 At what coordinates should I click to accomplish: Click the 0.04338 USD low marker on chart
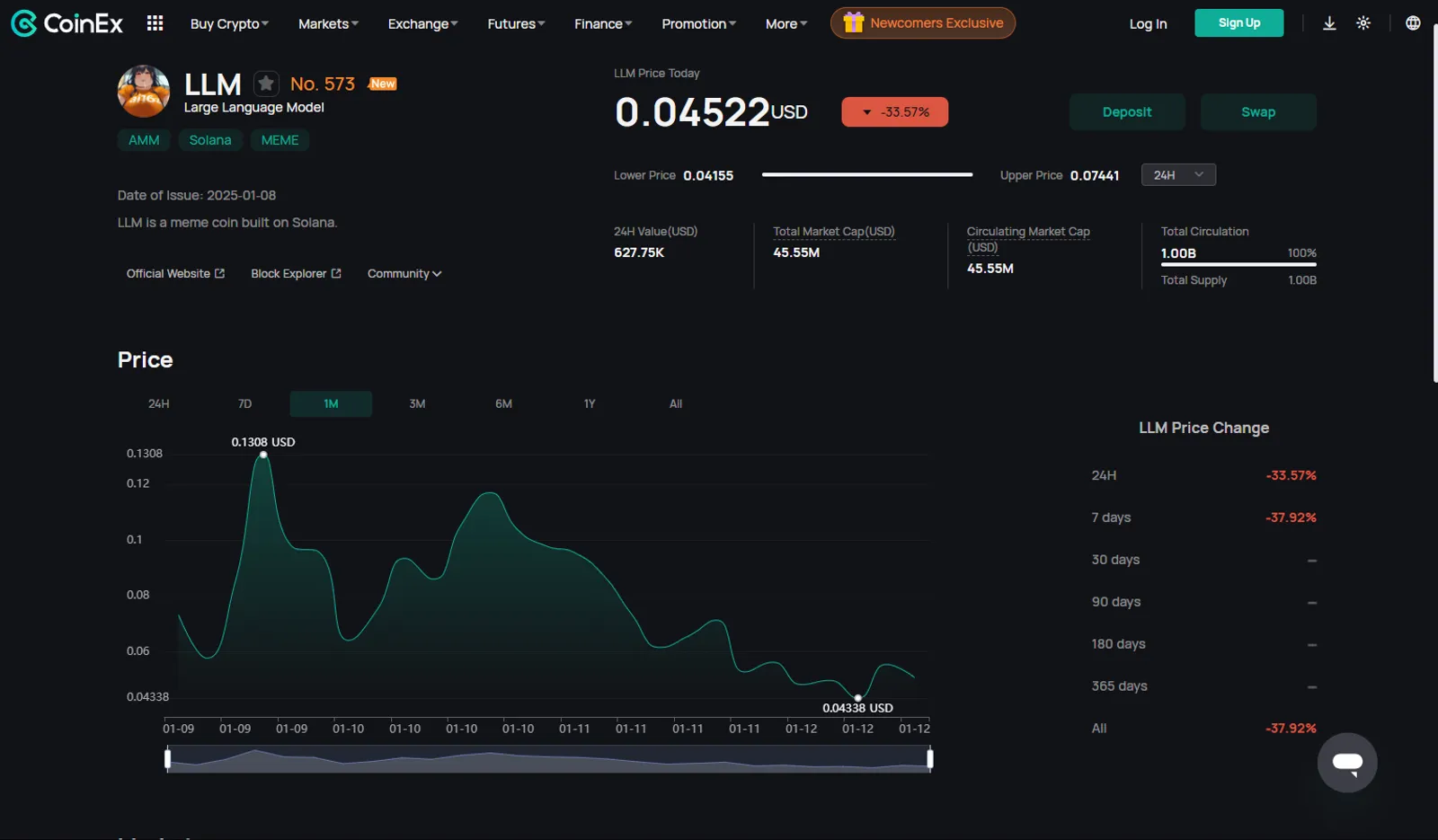click(858, 698)
